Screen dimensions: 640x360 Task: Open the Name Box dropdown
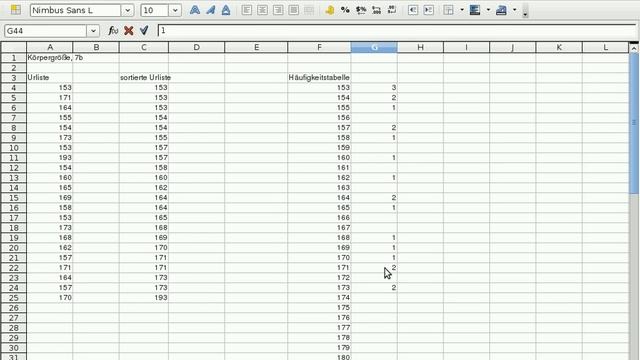pyautogui.click(x=93, y=31)
